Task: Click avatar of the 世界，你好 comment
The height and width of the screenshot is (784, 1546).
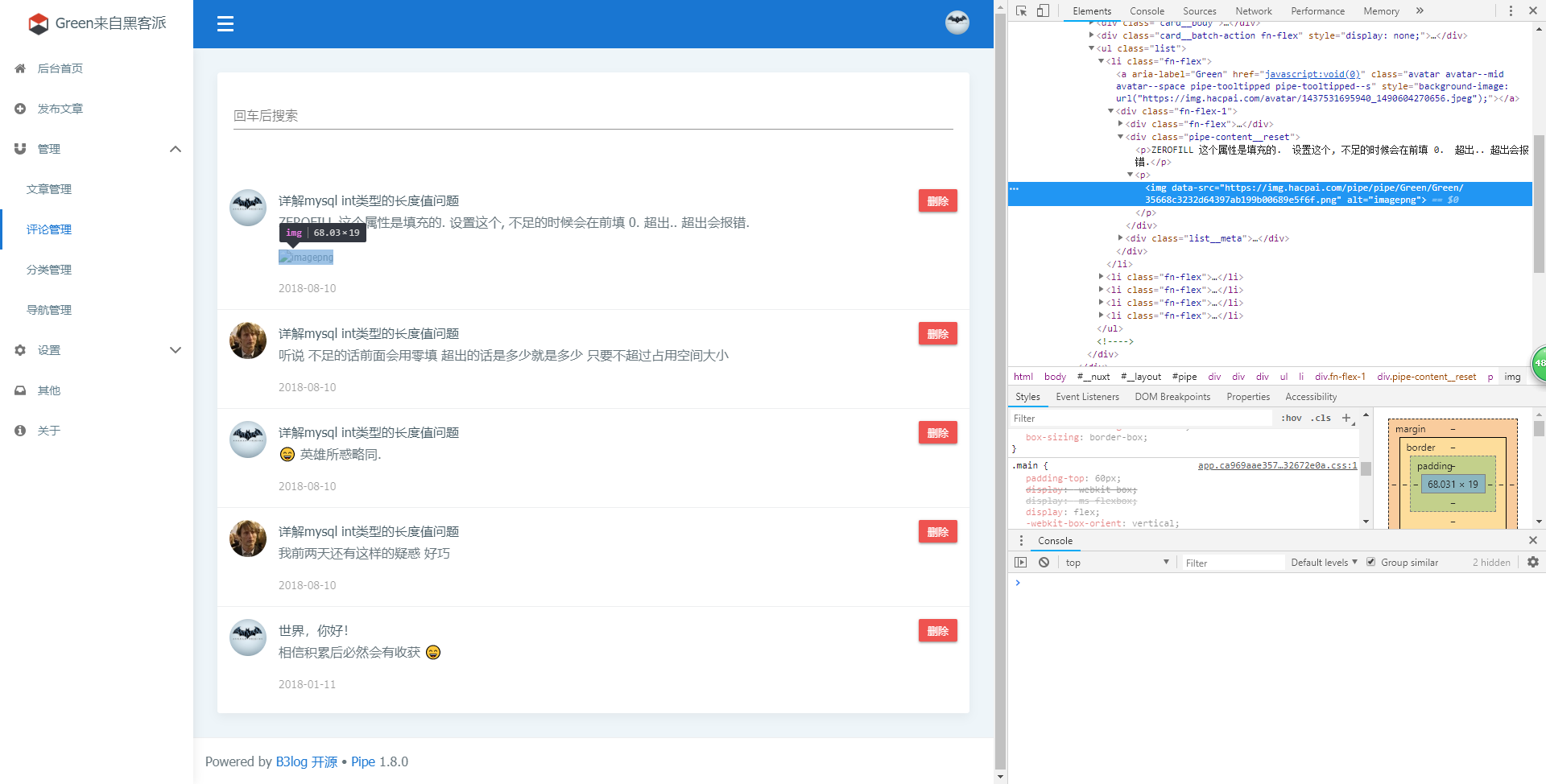Action: 248,637
